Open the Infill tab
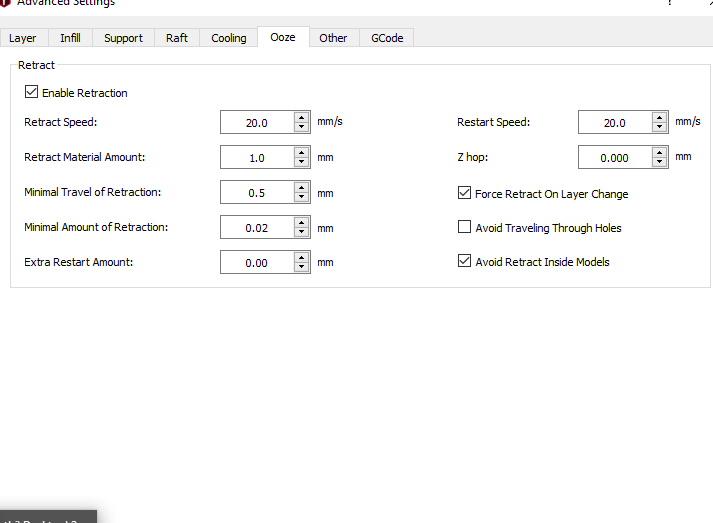The width and height of the screenshot is (713, 523). (x=70, y=38)
